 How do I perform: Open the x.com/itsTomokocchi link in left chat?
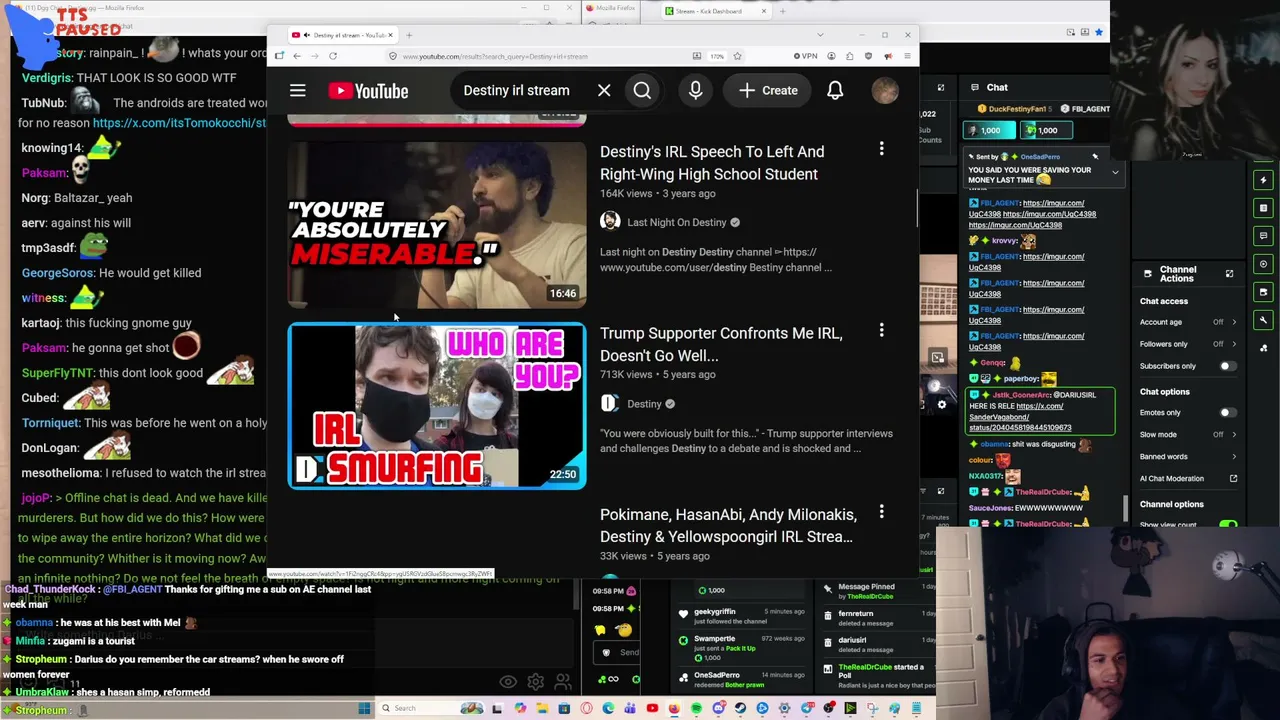point(180,123)
